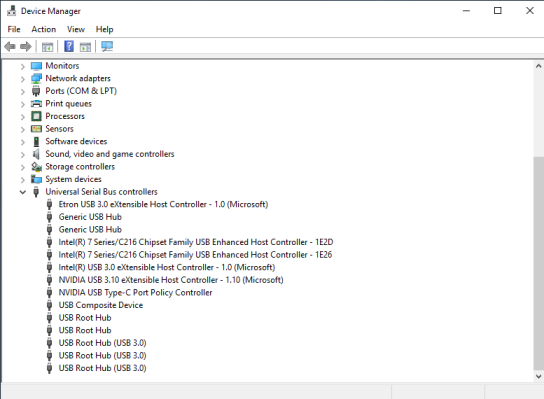Select the first USB Root Hub (USB 3.0)
Image resolution: width=544 pixels, height=399 pixels.
pyautogui.click(x=102, y=343)
